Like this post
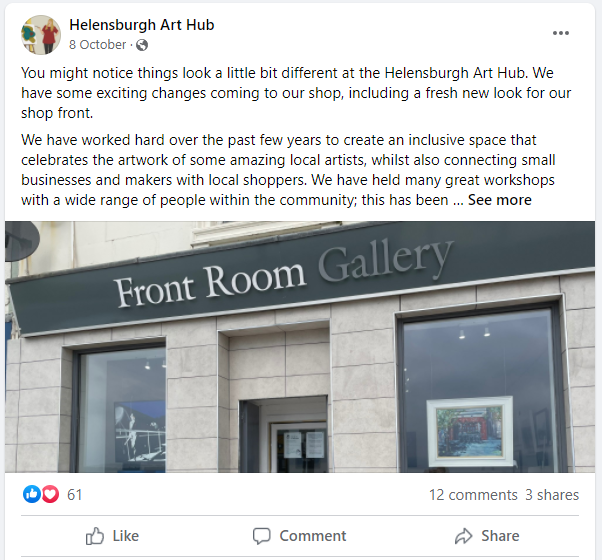Screen dimensions: 602x560 point(112,536)
